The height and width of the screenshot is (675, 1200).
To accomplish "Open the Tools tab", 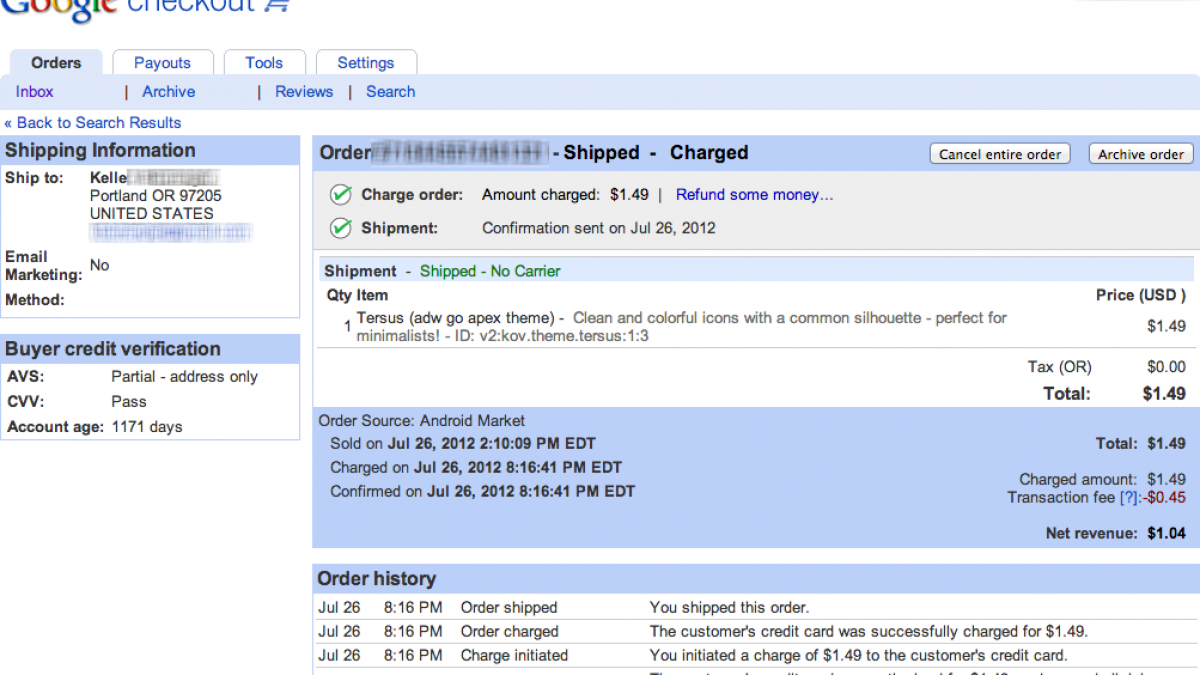I will pyautogui.click(x=264, y=63).
